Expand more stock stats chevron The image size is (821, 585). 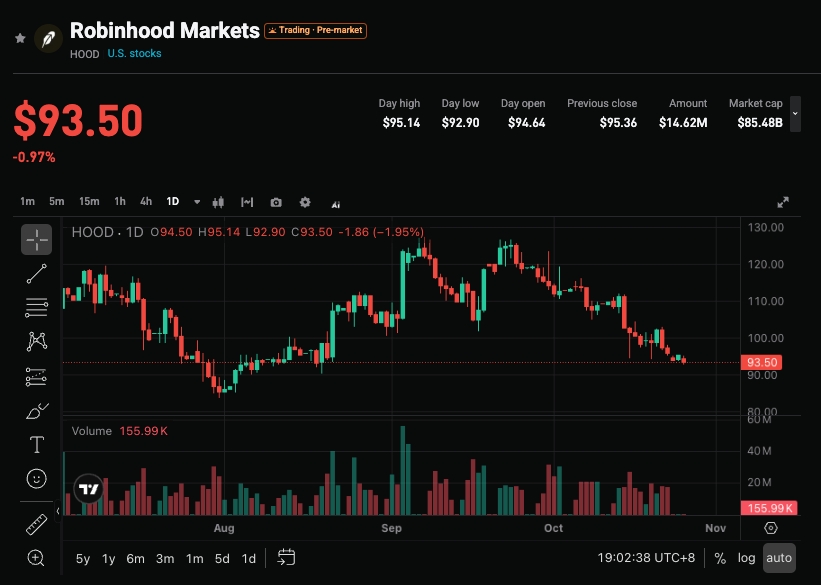tap(795, 114)
